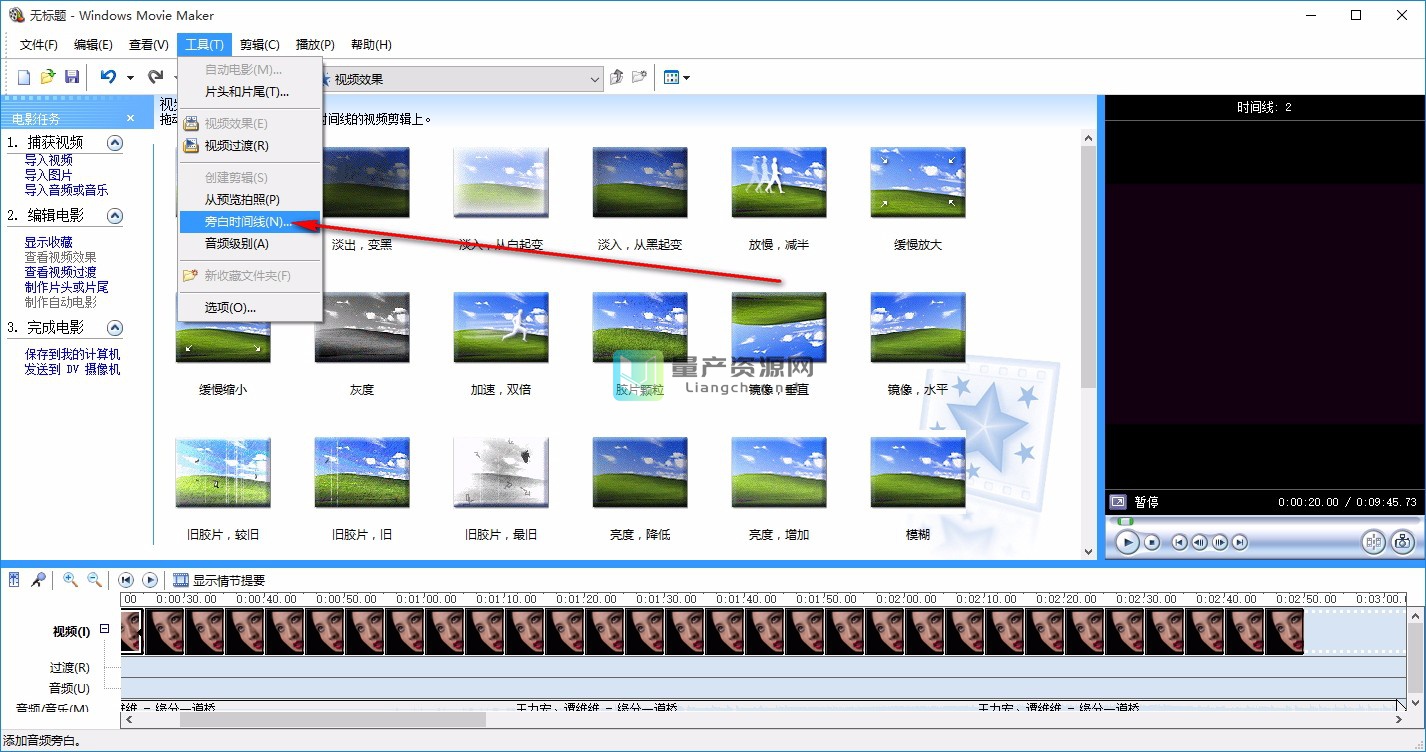Select the 模糊 effect thumbnail
The height and width of the screenshot is (752, 1426).
pyautogui.click(x=918, y=473)
